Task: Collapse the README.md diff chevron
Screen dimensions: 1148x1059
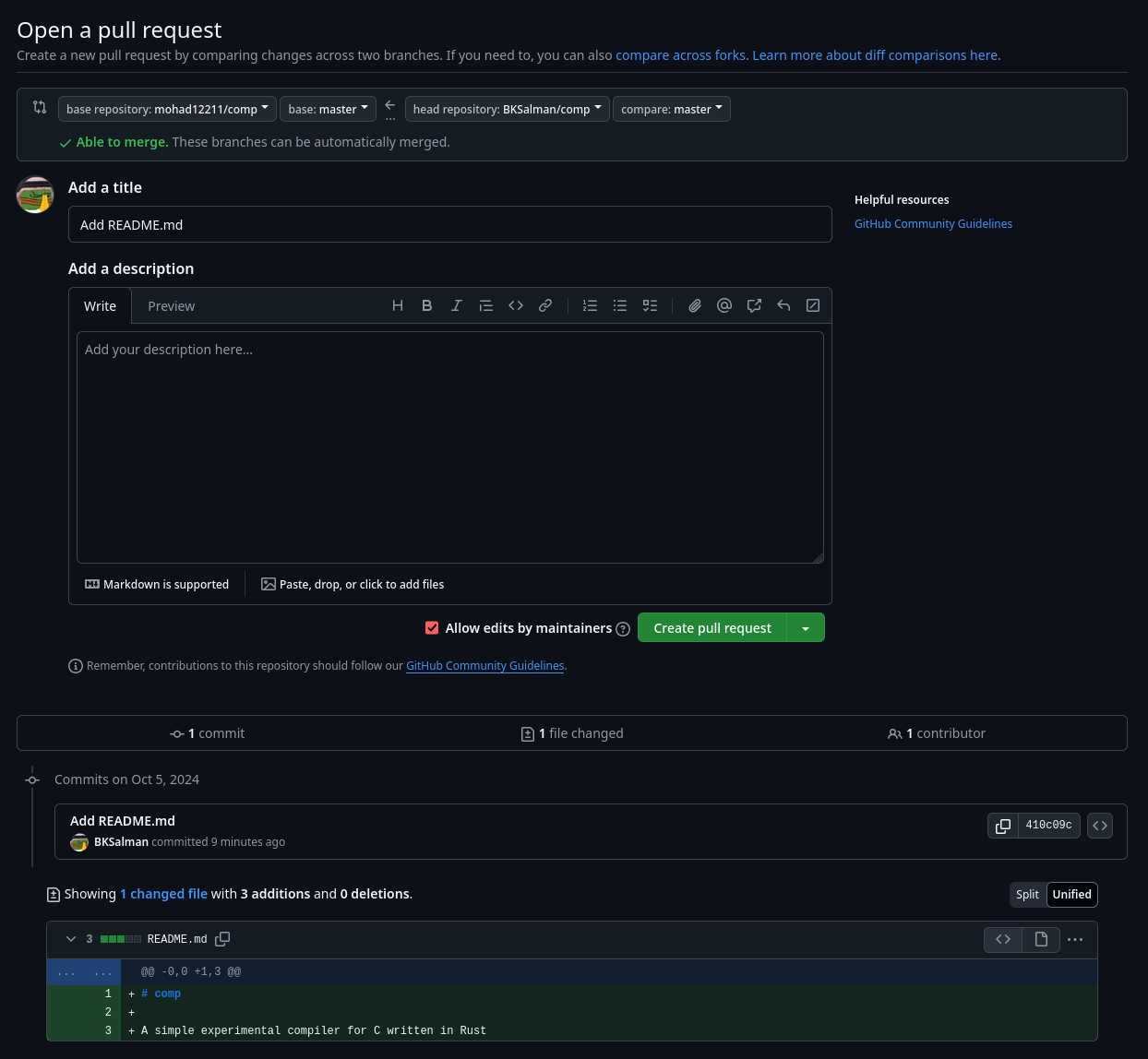Action: point(71,939)
